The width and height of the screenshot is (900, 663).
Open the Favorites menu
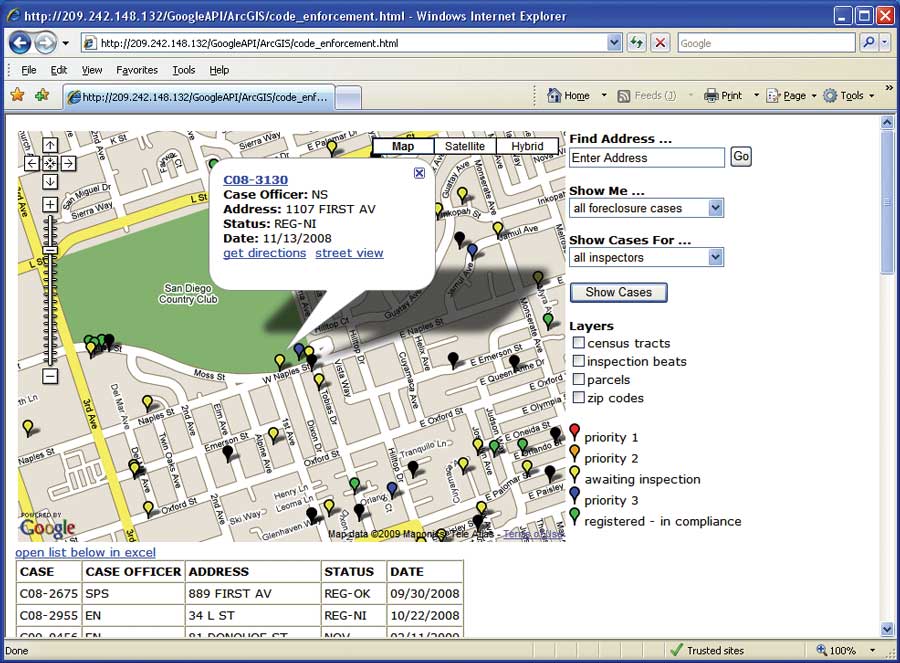[137, 70]
